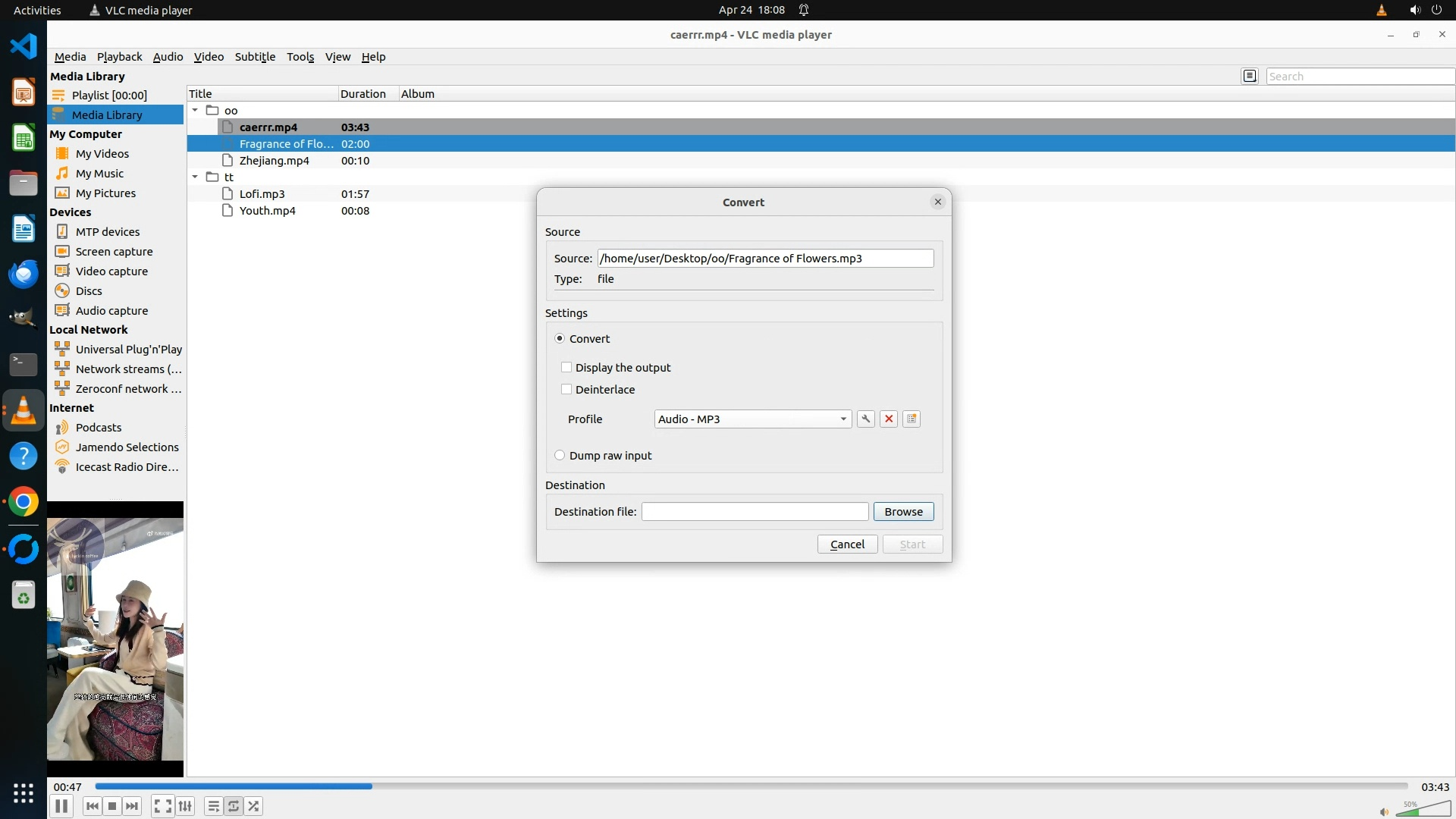Create a new profile icon button
Viewport: 1456px width, 819px height.
point(912,419)
